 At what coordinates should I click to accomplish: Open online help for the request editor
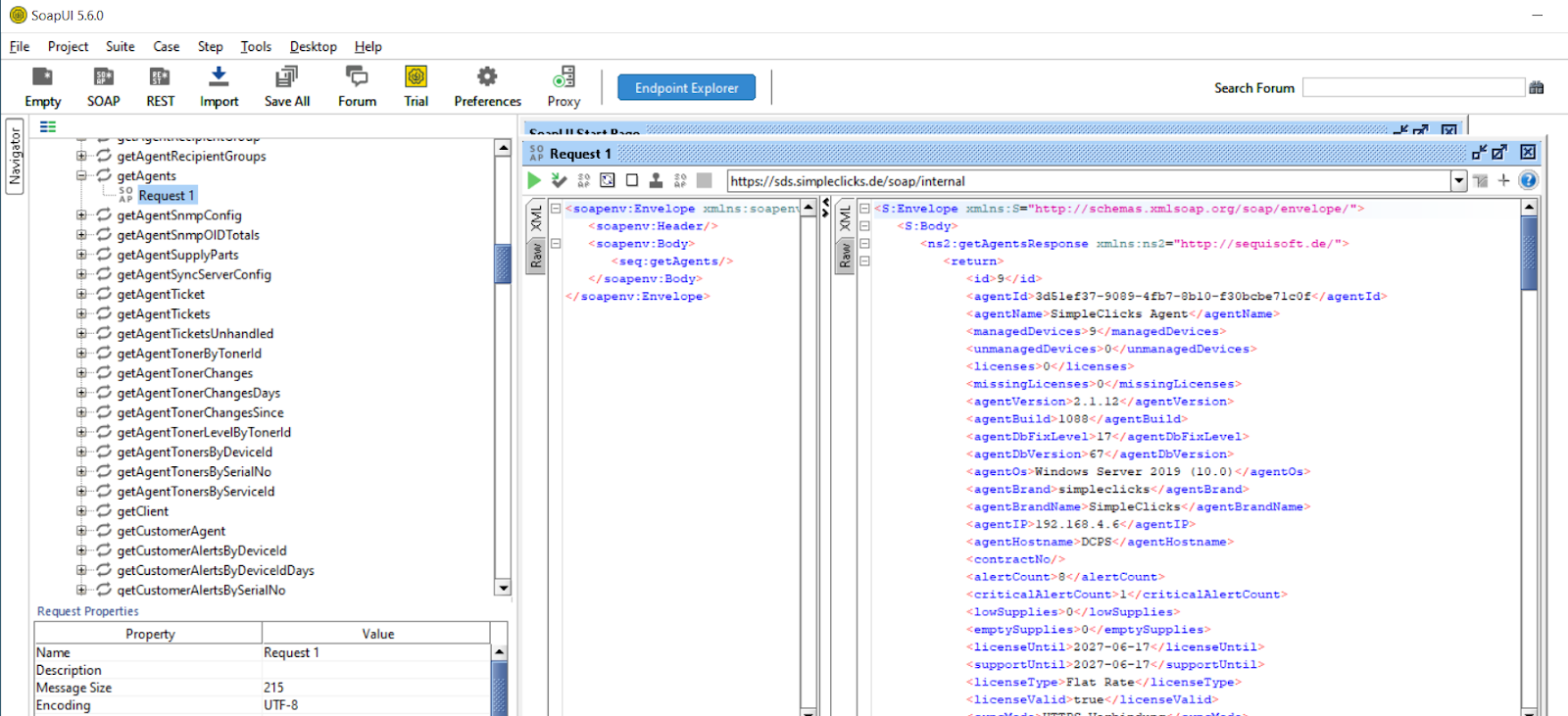(1528, 180)
